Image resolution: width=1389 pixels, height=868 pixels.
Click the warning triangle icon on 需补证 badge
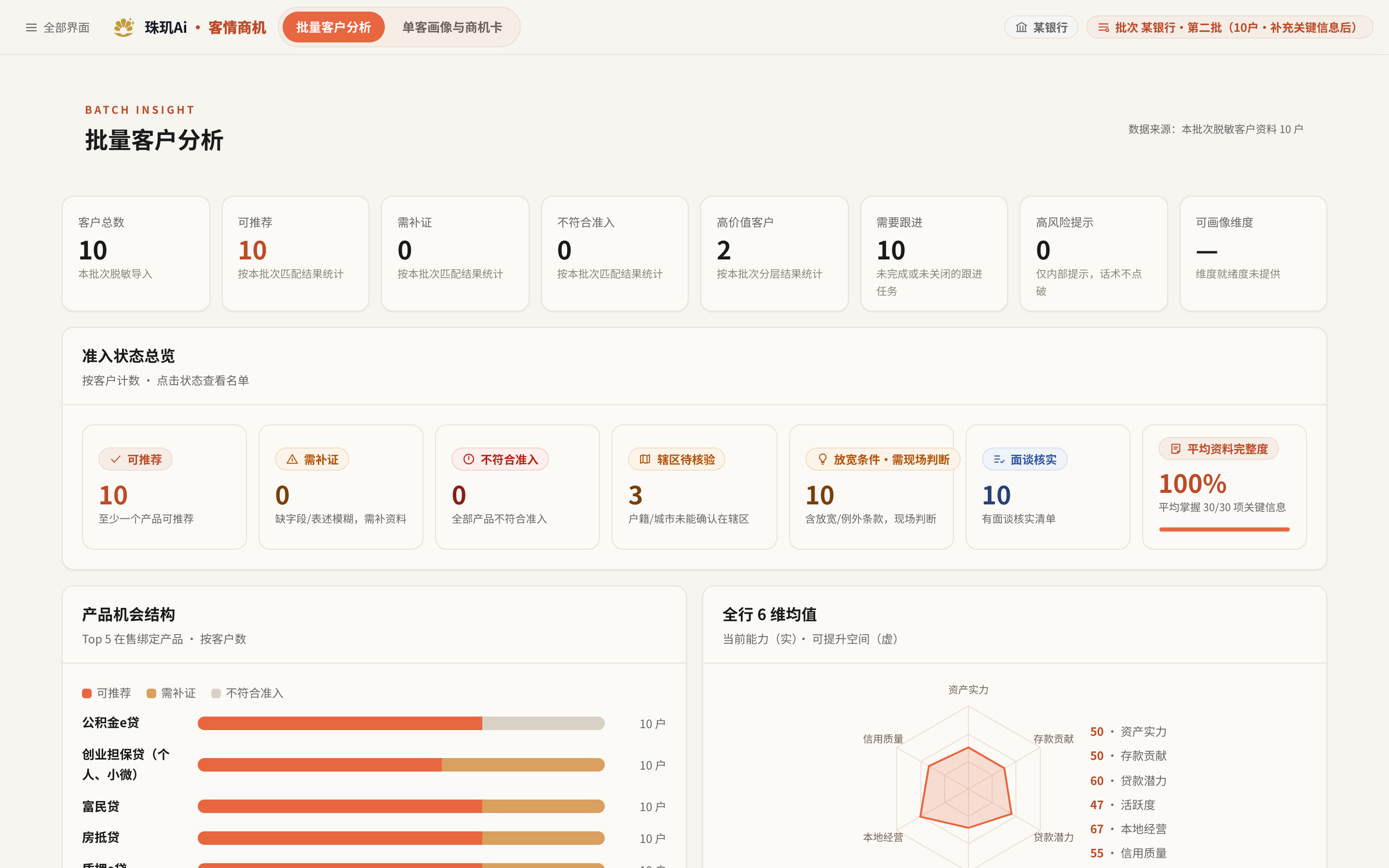(292, 459)
